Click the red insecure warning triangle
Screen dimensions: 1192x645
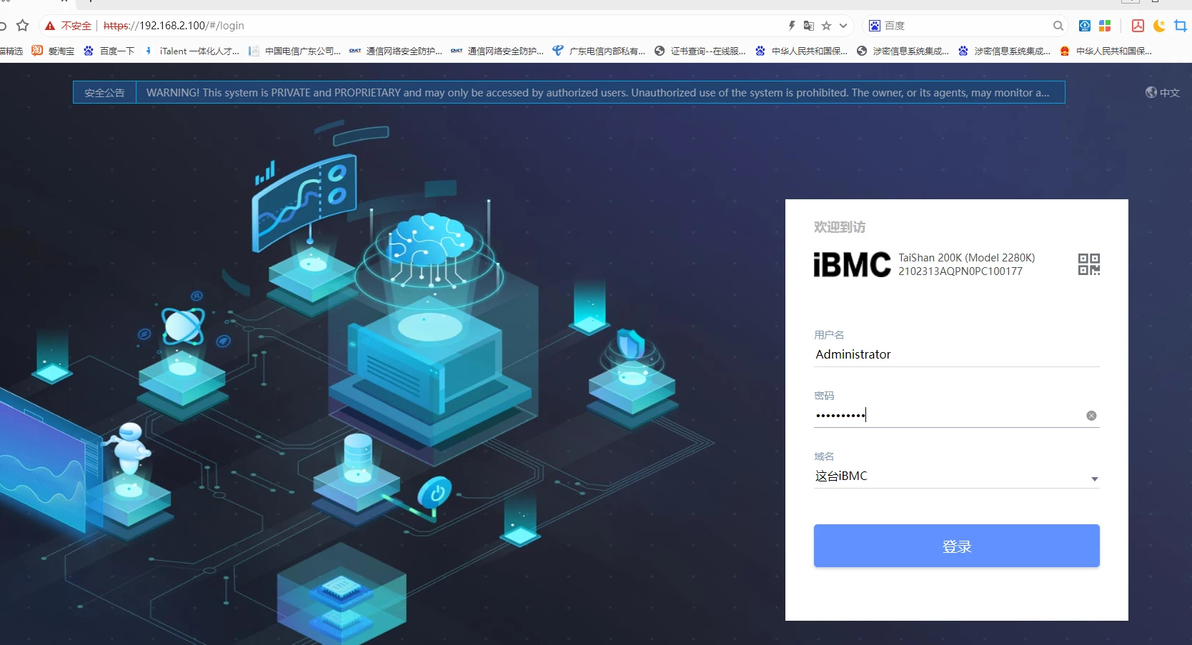point(49,26)
